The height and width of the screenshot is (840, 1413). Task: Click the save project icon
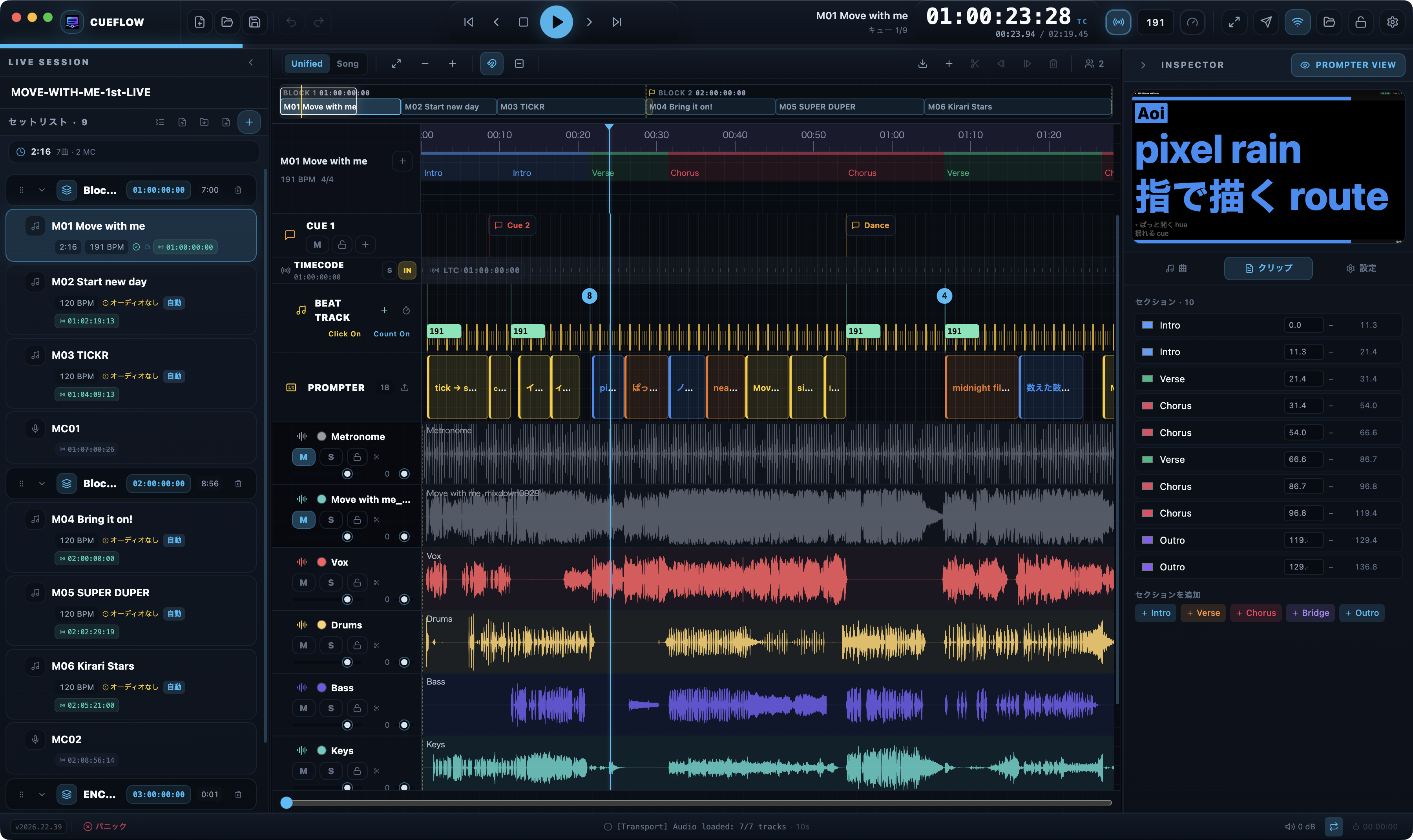(255, 22)
